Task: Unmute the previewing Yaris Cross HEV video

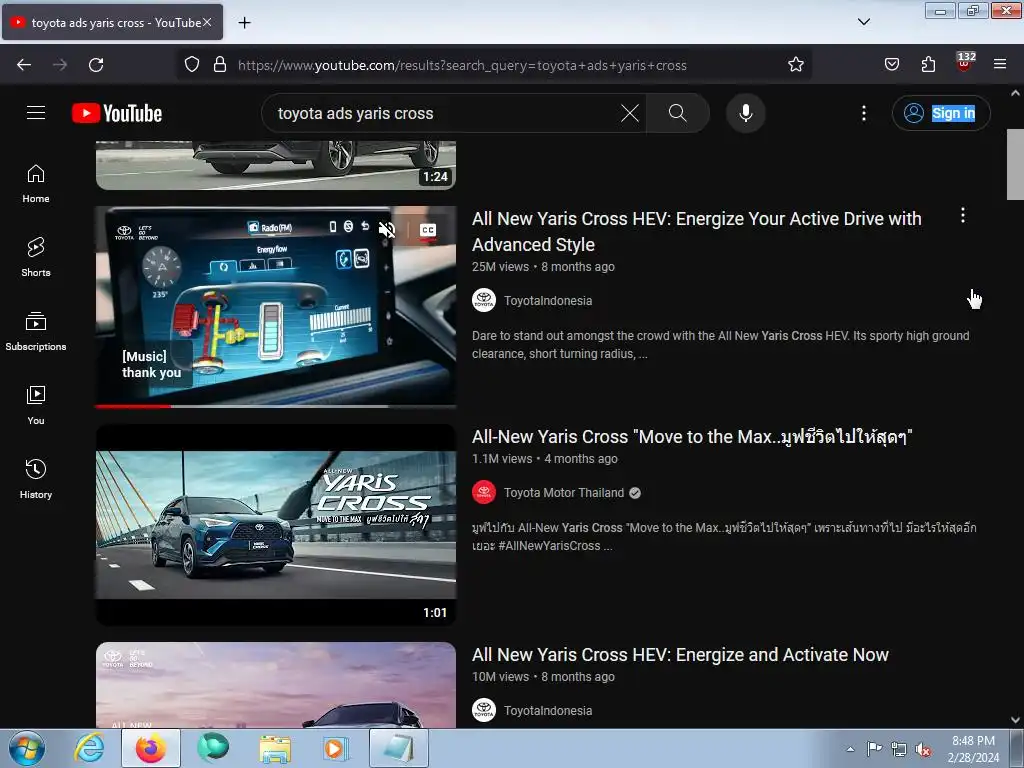Action: click(387, 229)
